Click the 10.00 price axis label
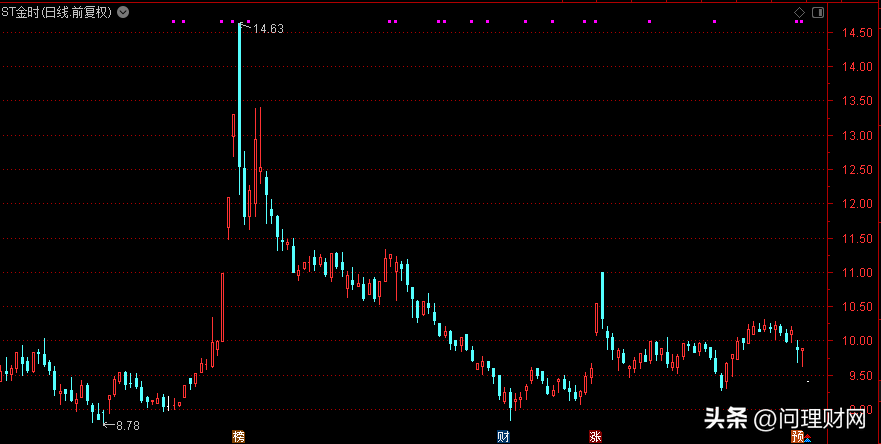The image size is (881, 444). point(850,341)
